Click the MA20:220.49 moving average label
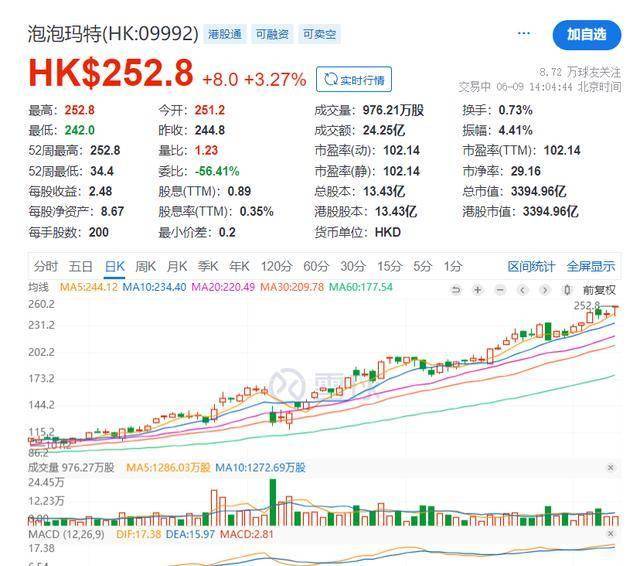This screenshot has height=566, width=640. (223, 287)
